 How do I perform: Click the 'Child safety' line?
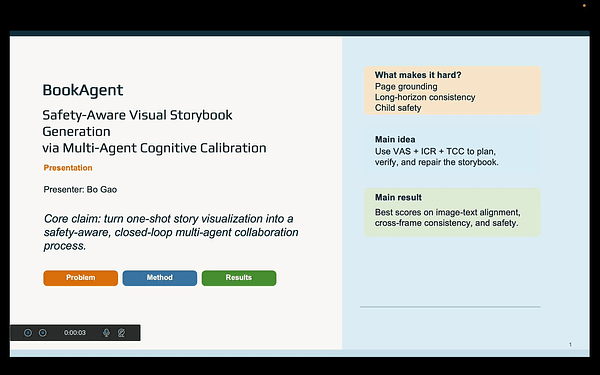[x=398, y=108]
